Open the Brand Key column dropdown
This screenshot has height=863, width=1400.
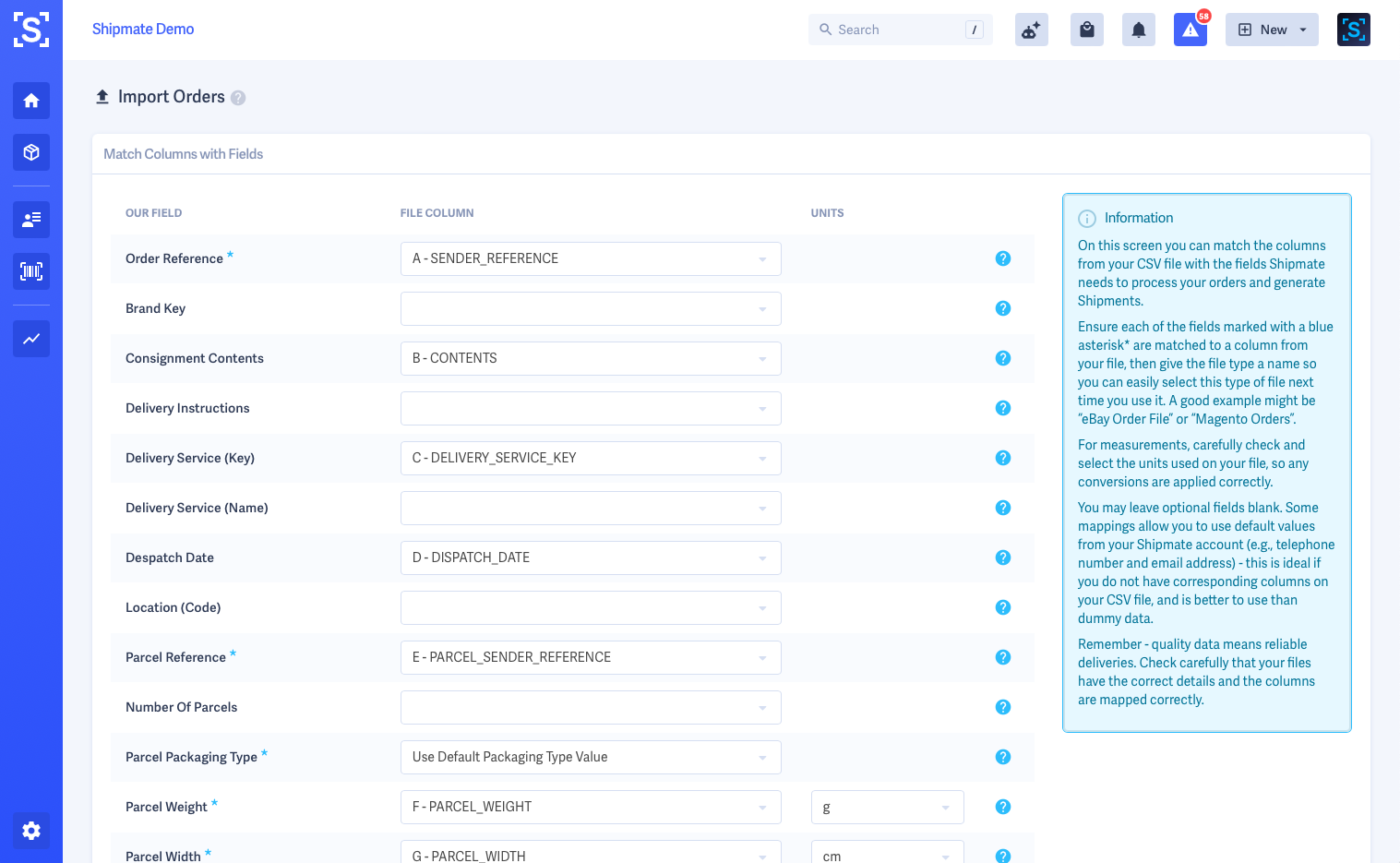click(591, 308)
